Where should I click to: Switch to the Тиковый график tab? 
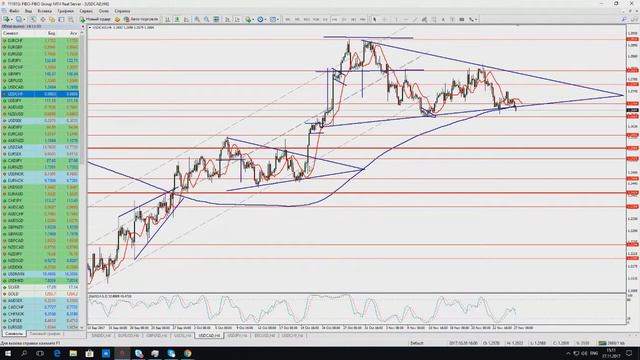45,334
